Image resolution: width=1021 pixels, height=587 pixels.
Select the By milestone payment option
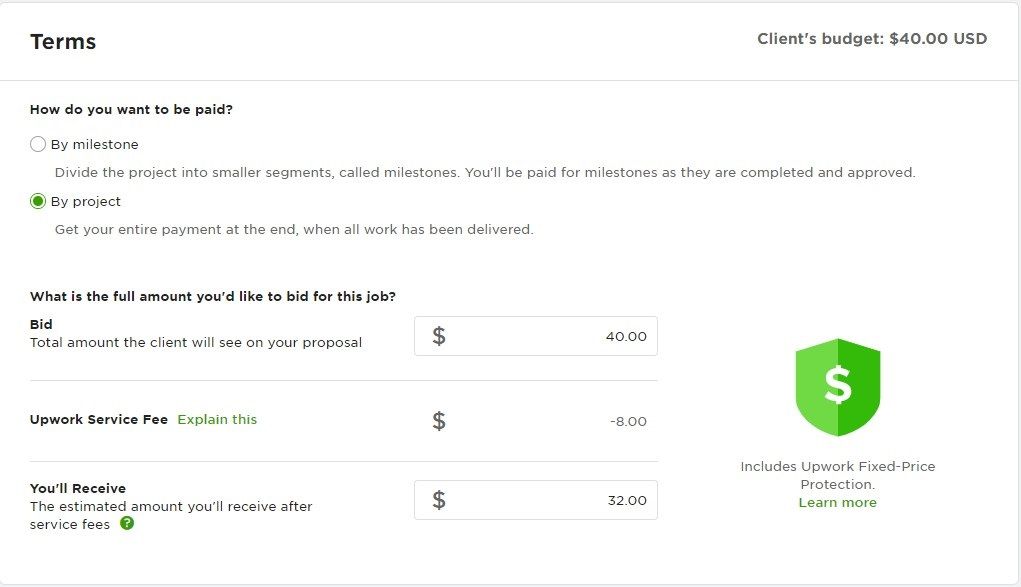[x=38, y=144]
